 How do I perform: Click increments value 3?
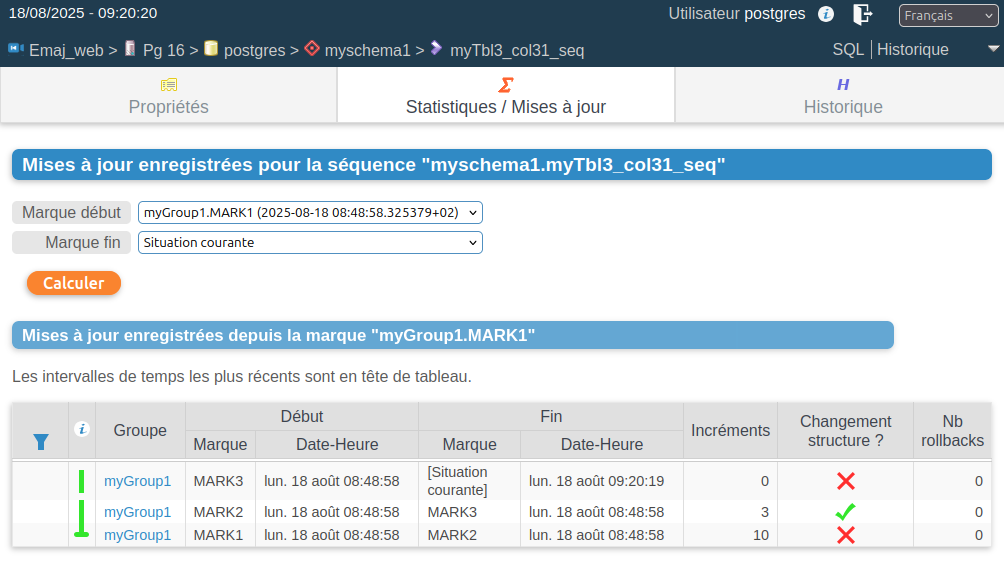[765, 512]
